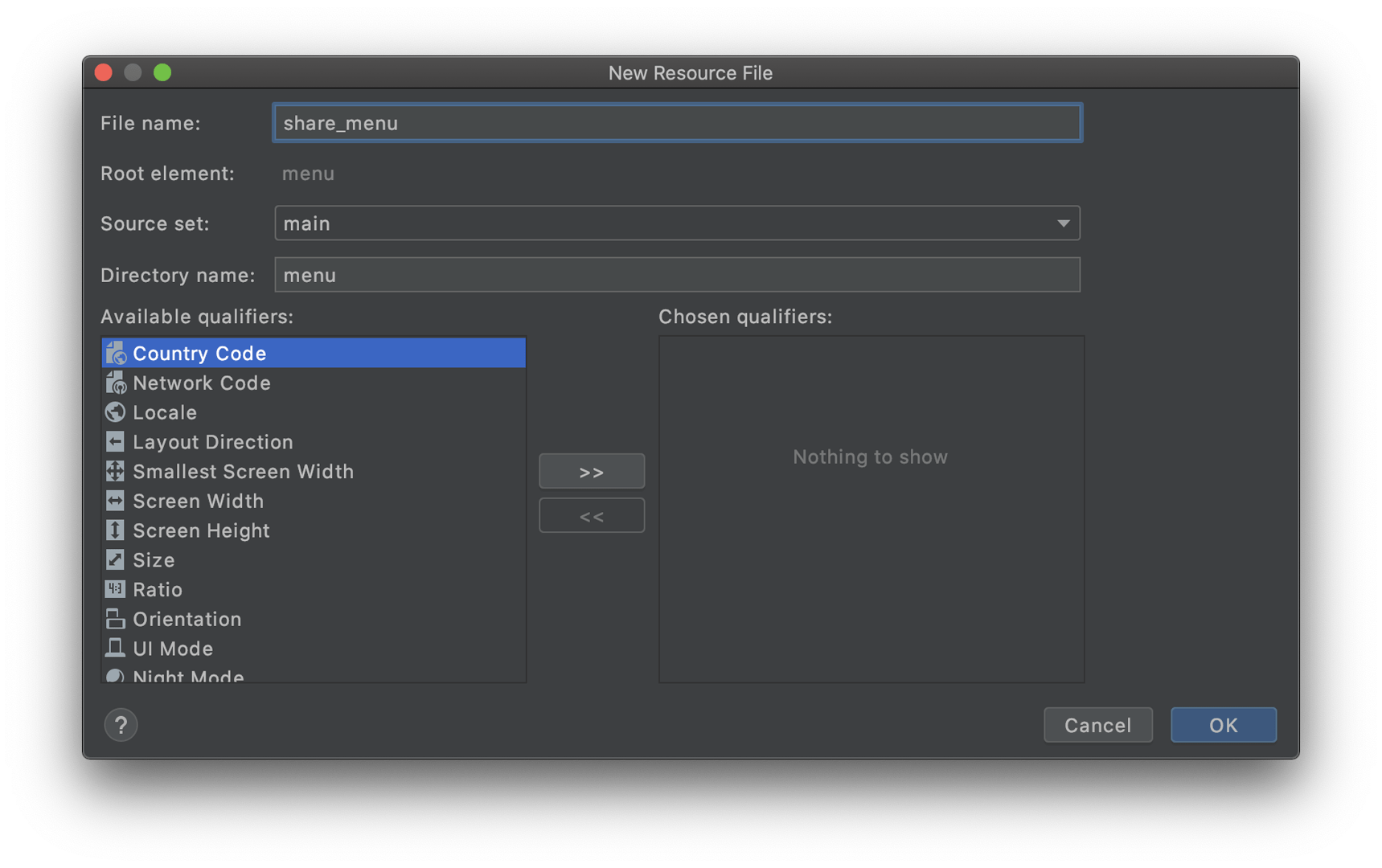Add qualifier with the >> button
The image size is (1382, 868).
[x=592, y=471]
